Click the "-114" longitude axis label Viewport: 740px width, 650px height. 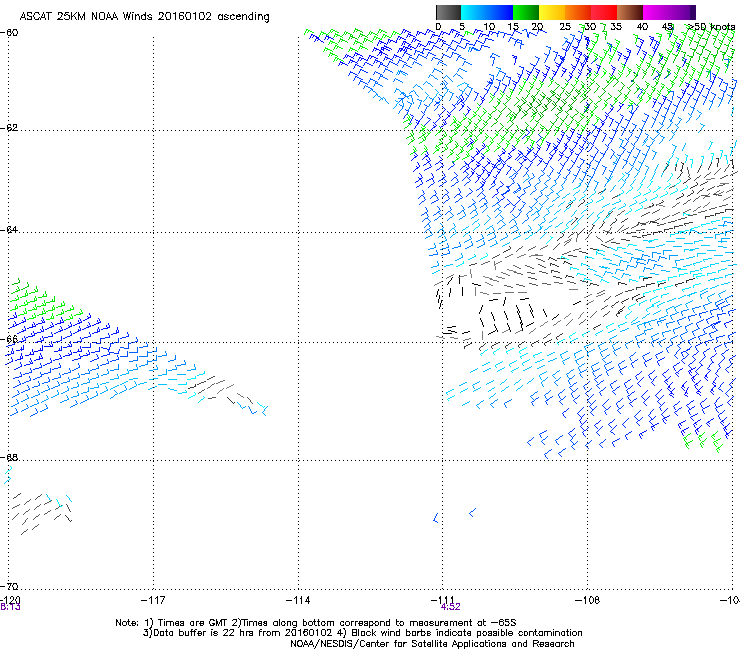(298, 600)
